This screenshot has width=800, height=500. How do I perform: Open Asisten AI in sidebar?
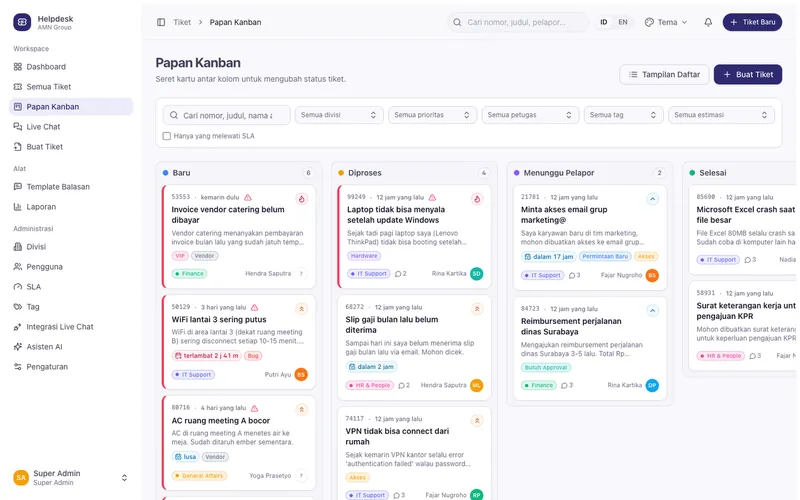click(71, 346)
